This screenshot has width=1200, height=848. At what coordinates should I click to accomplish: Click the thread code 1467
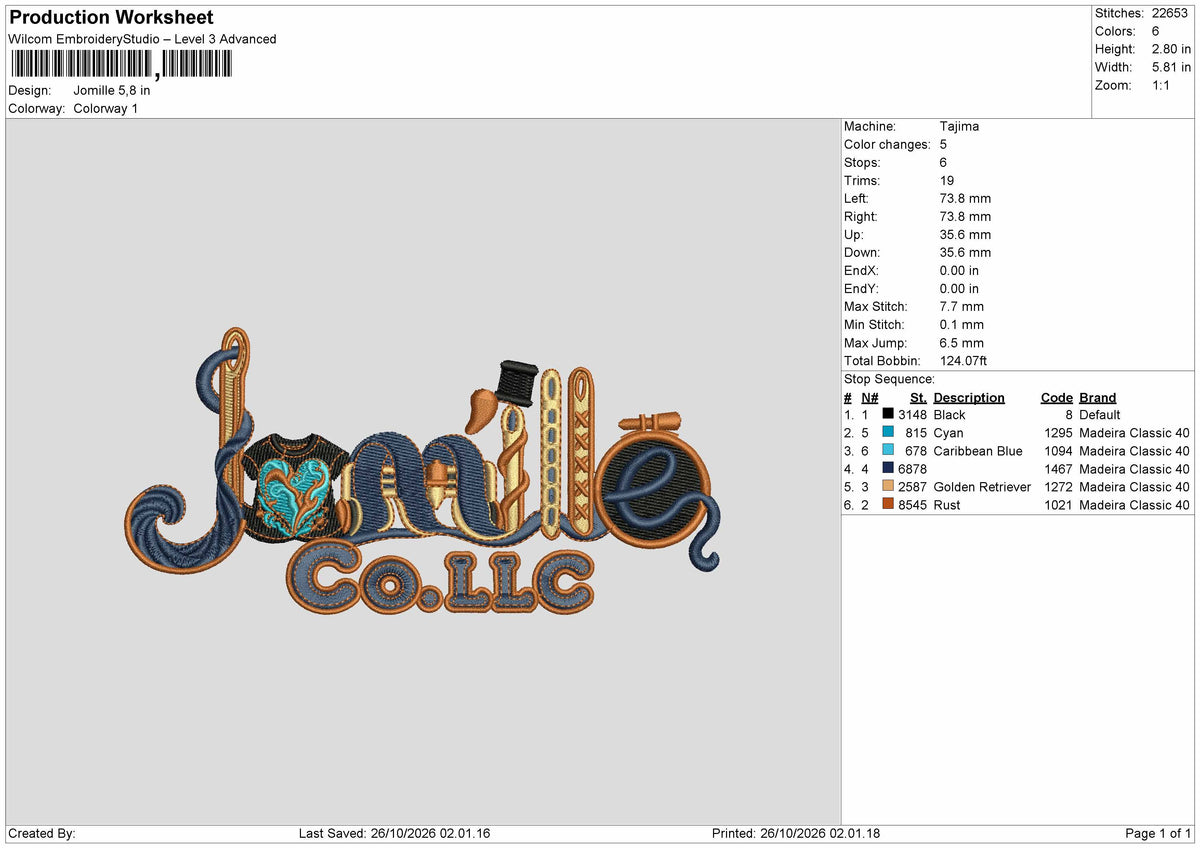[x=1057, y=468]
